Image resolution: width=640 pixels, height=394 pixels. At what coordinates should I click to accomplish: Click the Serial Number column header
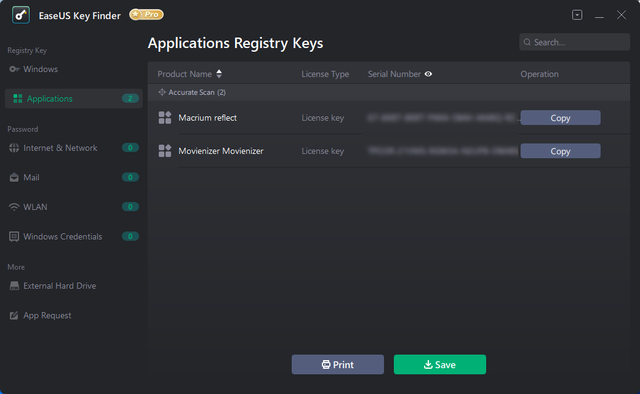pyautogui.click(x=394, y=74)
